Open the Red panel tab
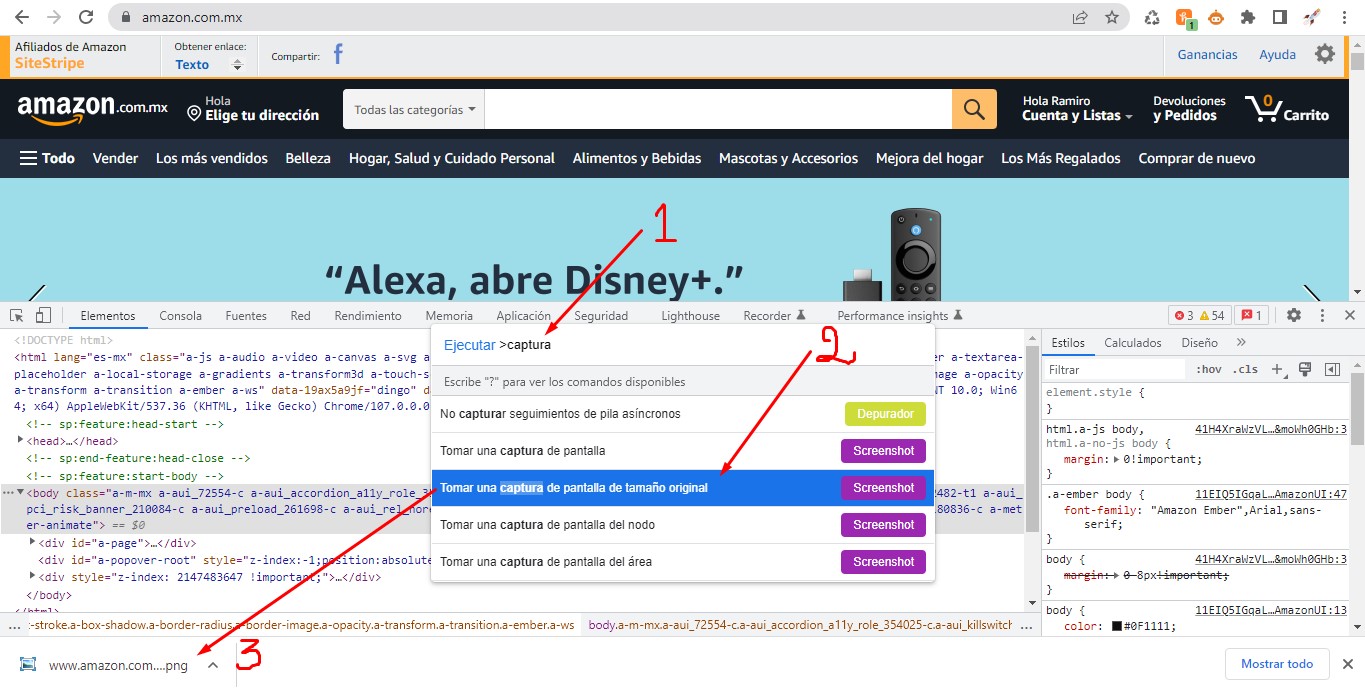Viewport: 1365px width, 692px height. click(x=299, y=315)
